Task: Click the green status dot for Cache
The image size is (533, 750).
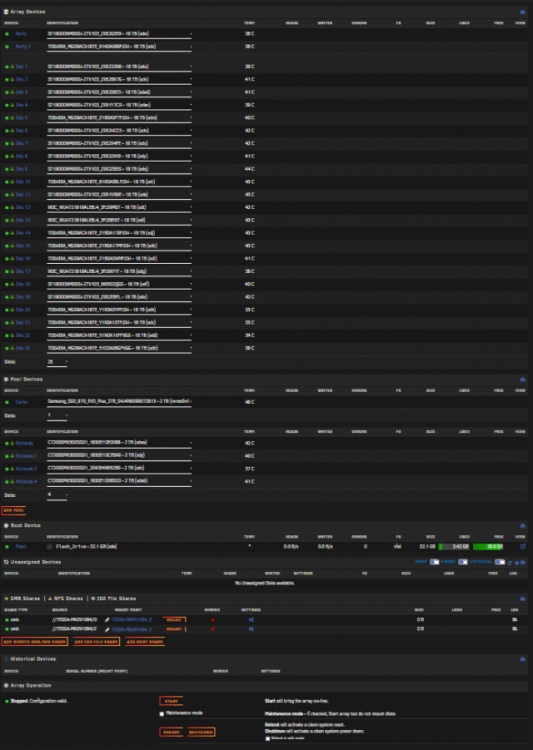Action: point(7,402)
